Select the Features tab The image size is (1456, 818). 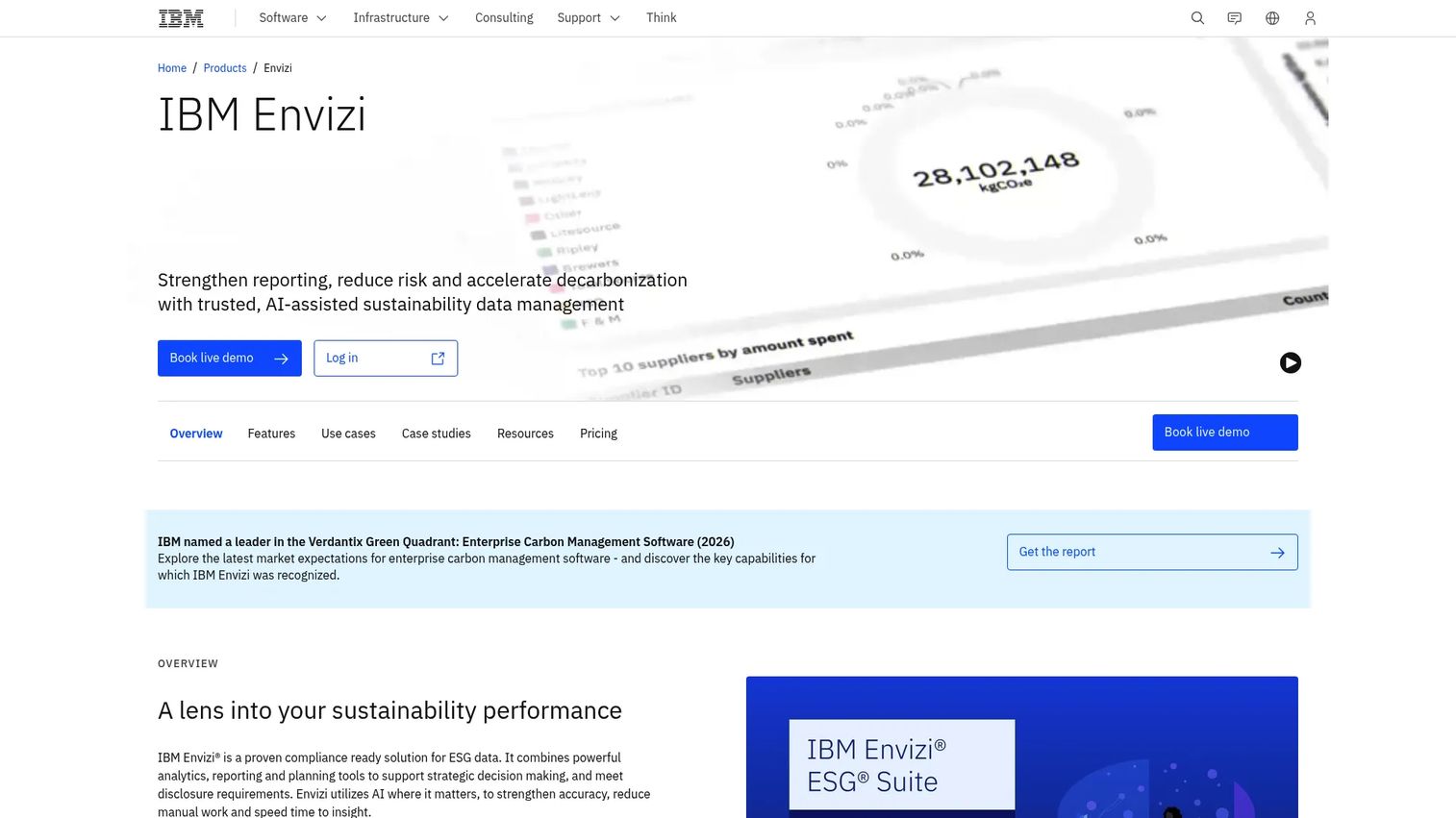pyautogui.click(x=271, y=434)
